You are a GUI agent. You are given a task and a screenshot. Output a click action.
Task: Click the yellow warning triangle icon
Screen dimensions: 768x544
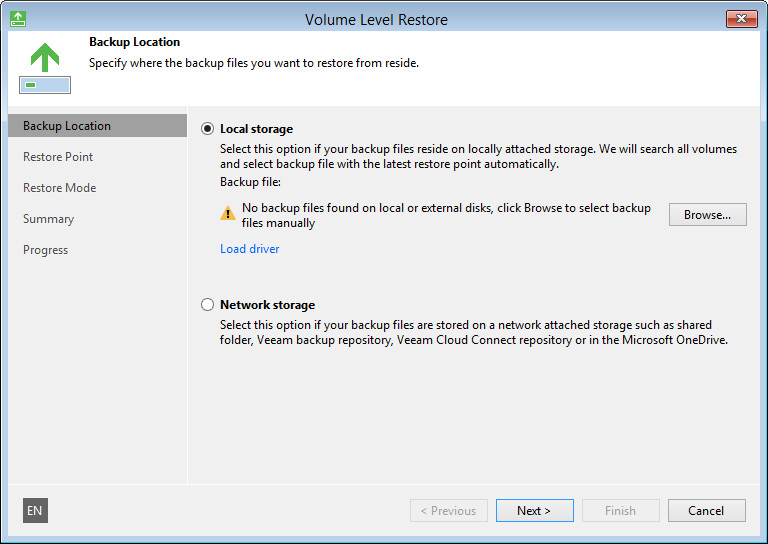228,212
